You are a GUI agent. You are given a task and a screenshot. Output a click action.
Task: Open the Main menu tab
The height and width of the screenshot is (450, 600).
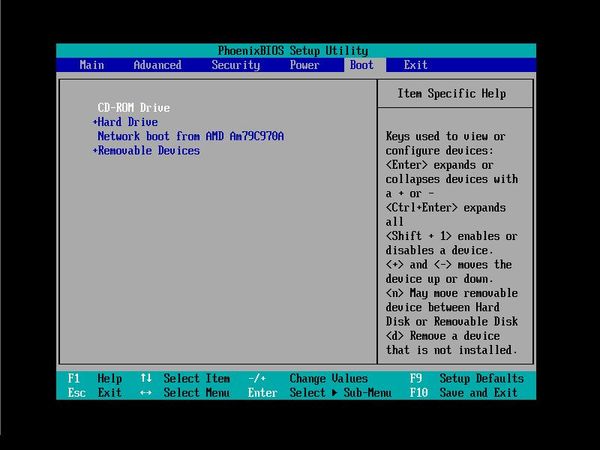92,65
